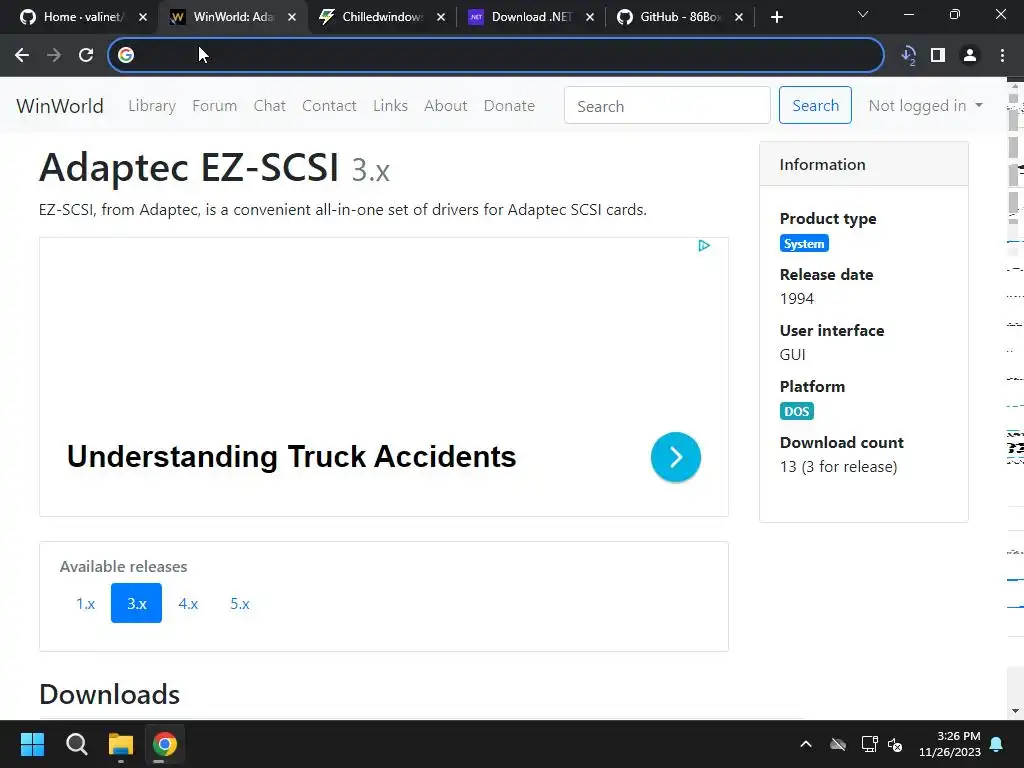Close the Chilledwindows tab

click(x=441, y=18)
